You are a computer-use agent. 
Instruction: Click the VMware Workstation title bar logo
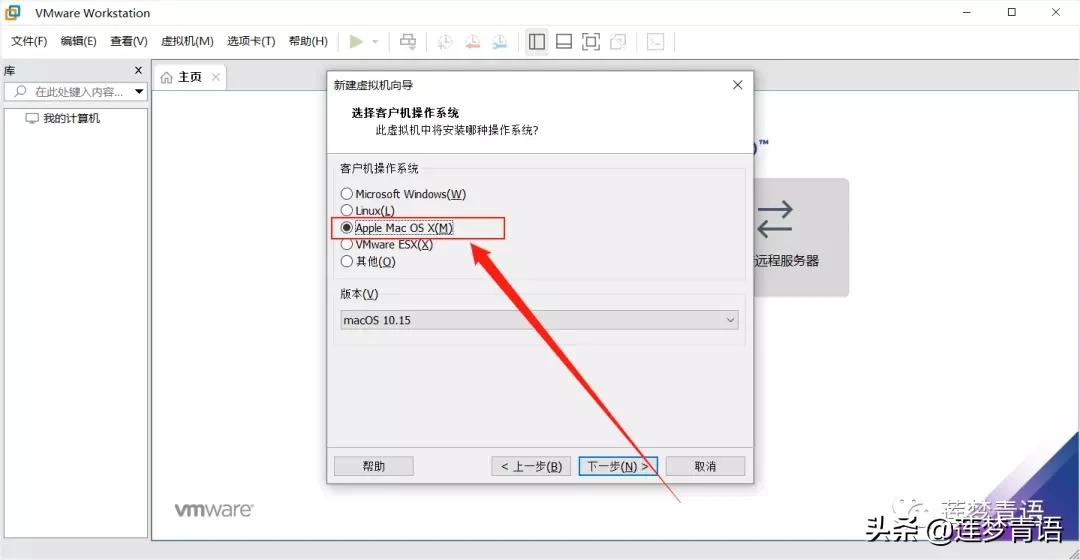coord(12,12)
